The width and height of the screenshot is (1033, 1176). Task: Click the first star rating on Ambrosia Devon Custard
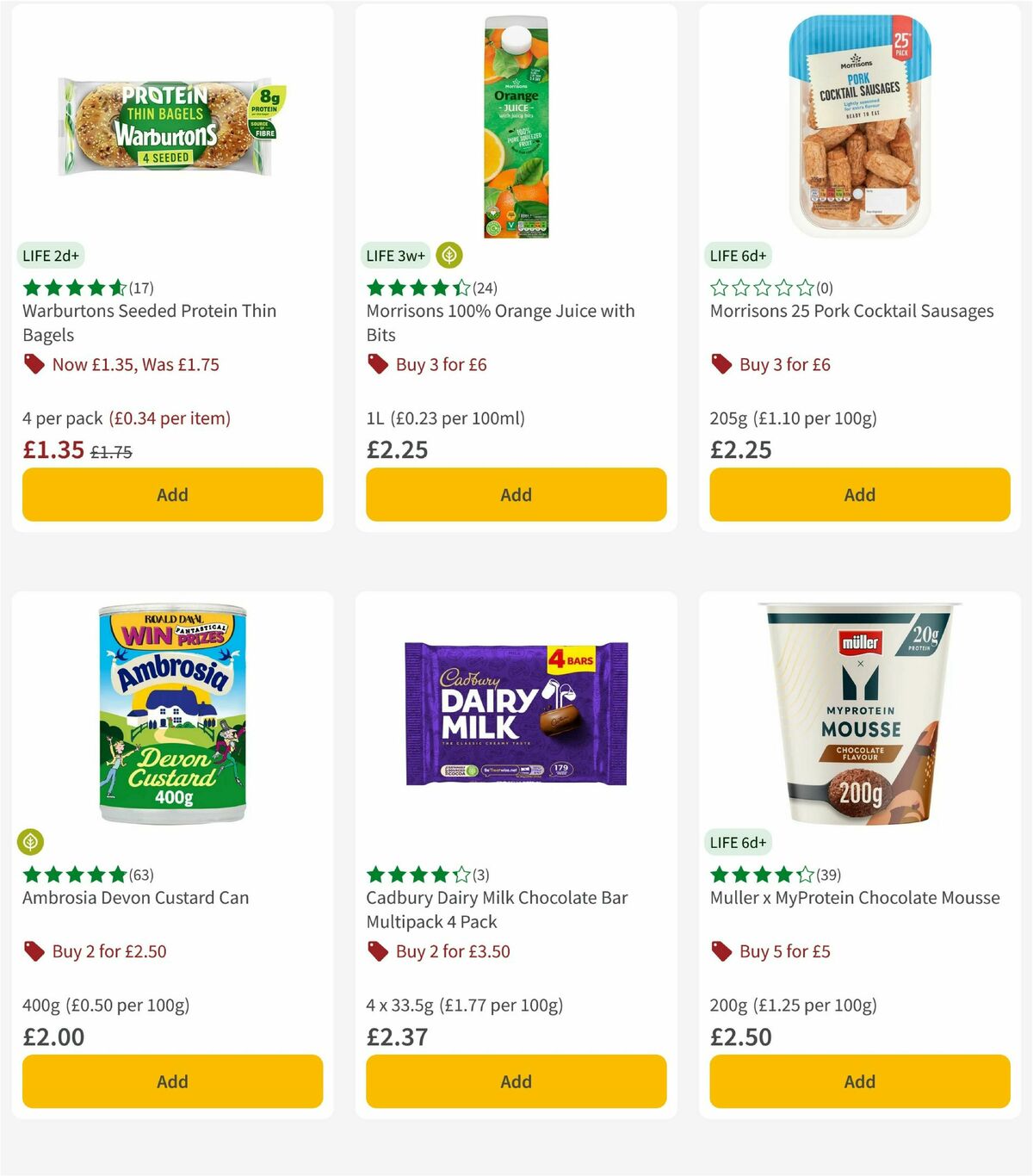coord(30,874)
